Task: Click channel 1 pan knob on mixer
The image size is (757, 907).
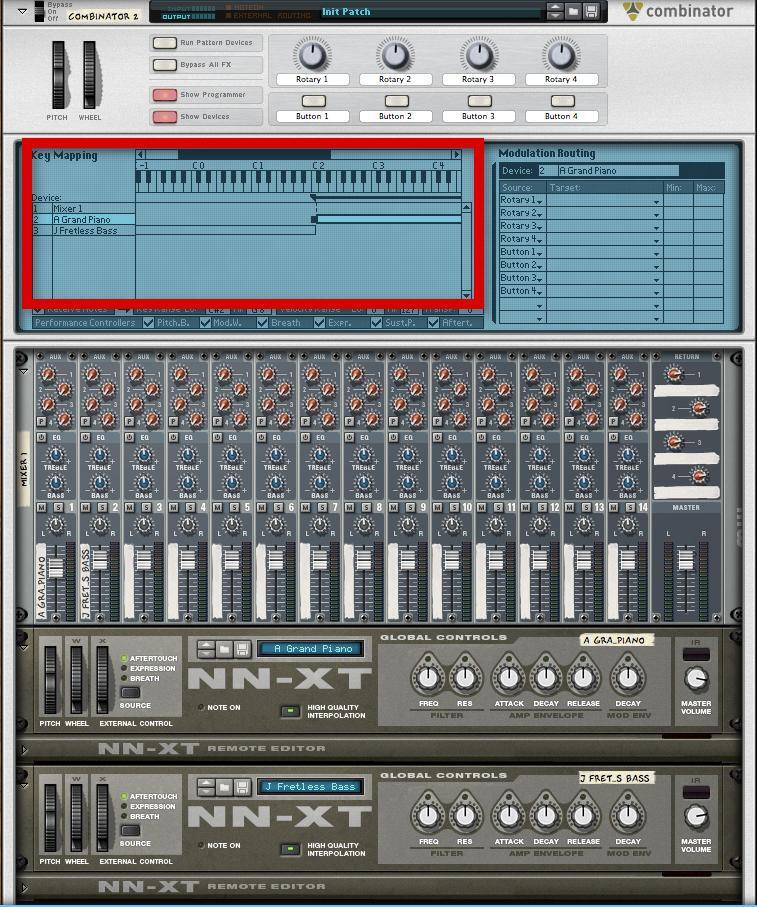Action: [x=56, y=525]
